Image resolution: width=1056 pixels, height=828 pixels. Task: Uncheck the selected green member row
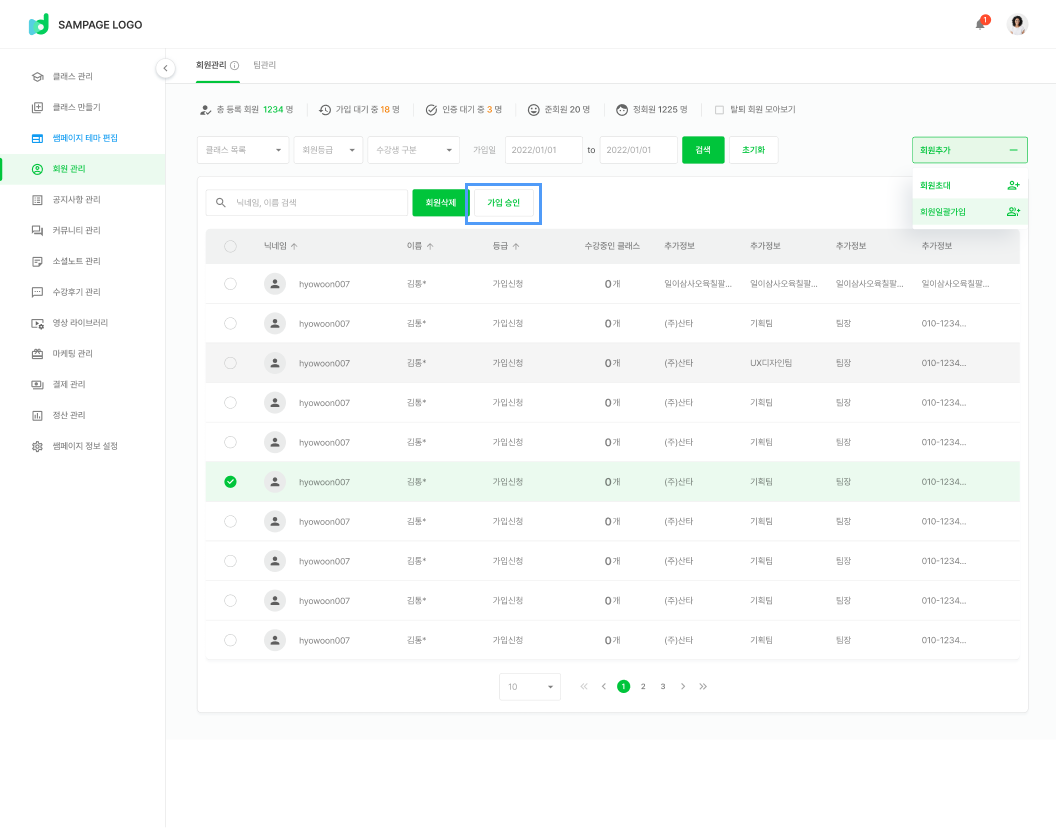231,482
